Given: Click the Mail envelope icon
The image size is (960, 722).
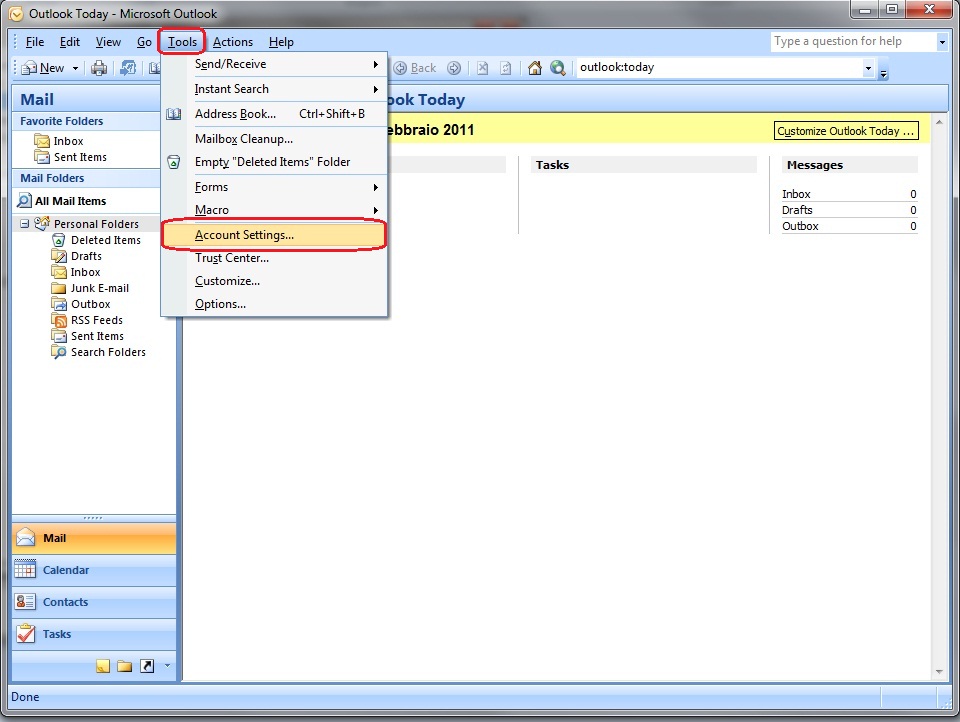Looking at the screenshot, I should tap(25, 538).
